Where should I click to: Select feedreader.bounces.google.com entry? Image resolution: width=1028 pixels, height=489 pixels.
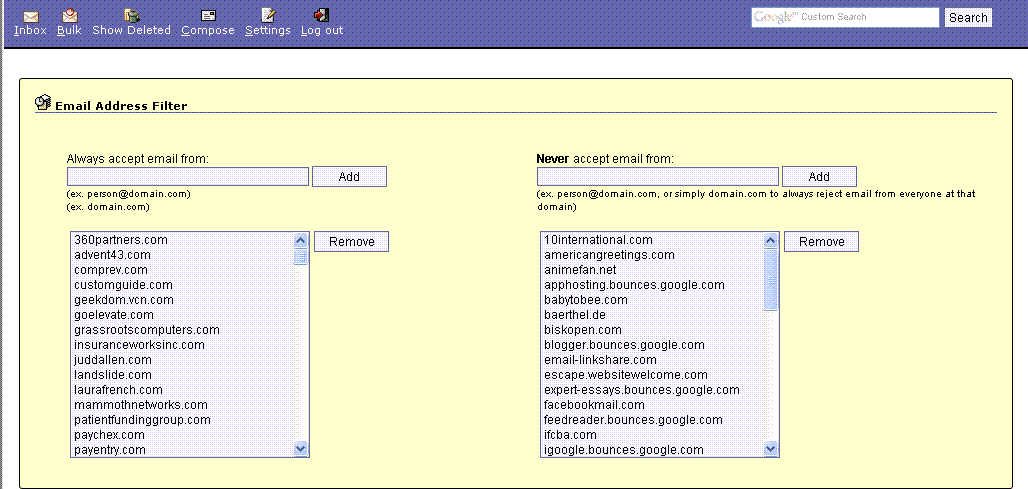pos(653,420)
